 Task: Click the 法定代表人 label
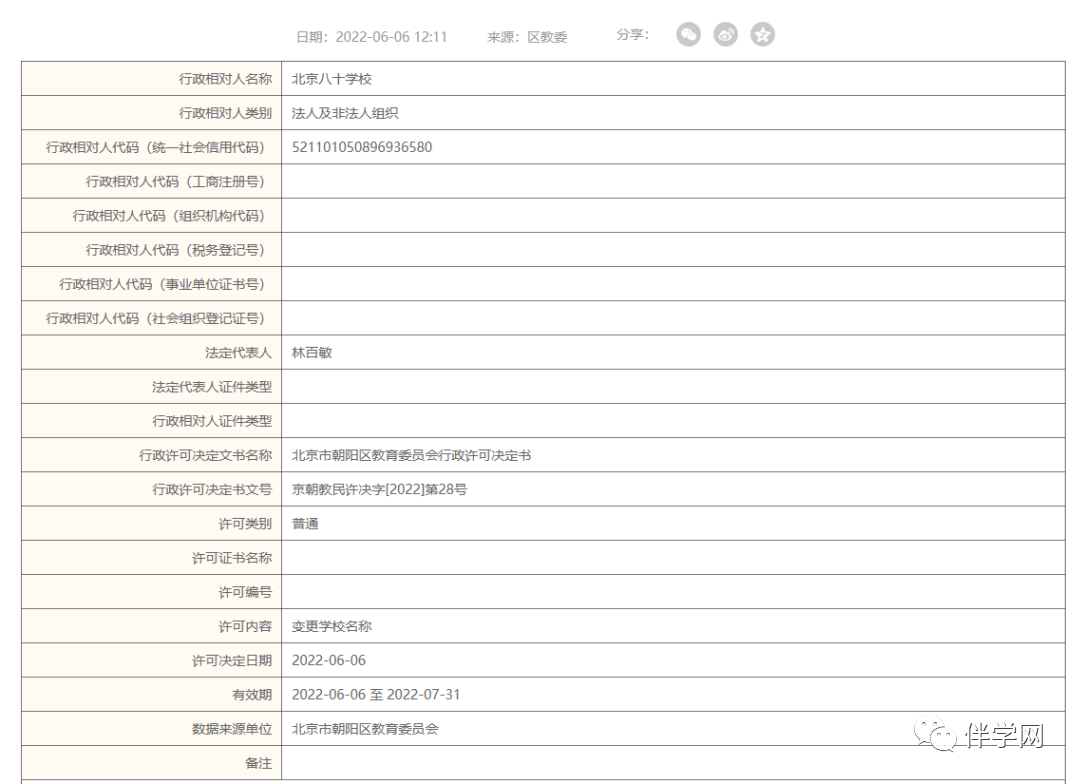tap(238, 353)
